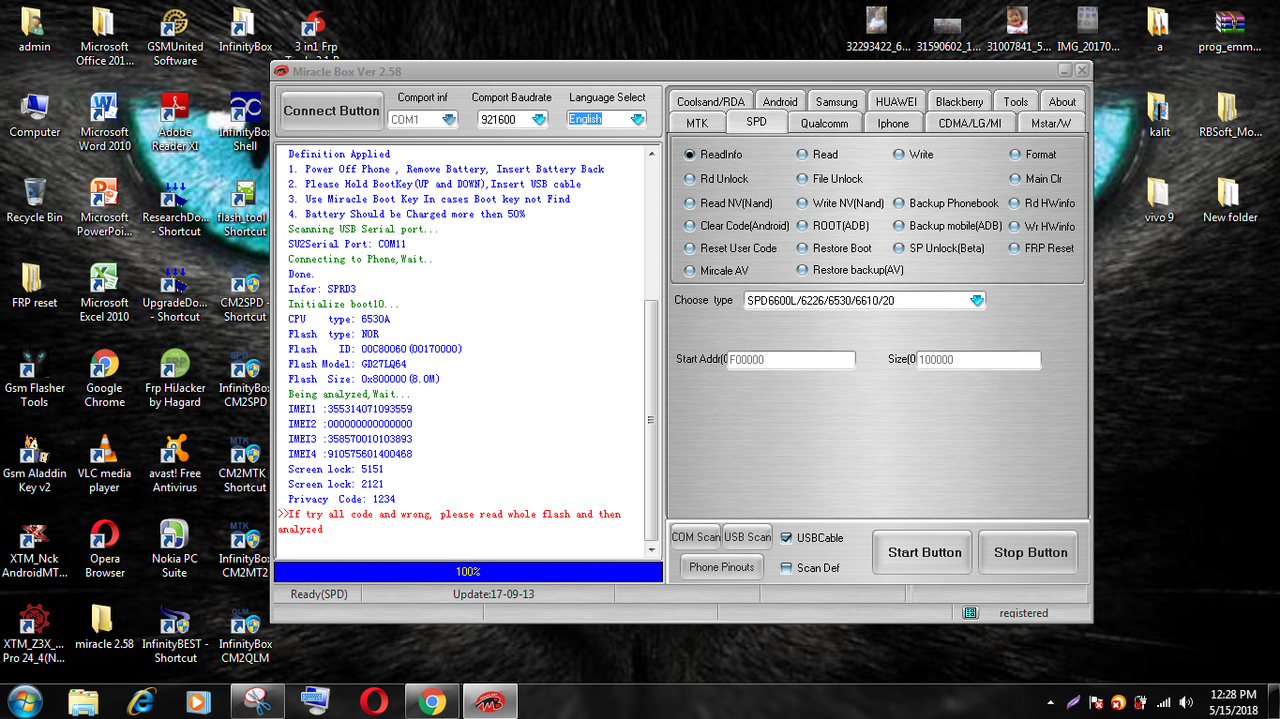Screen dimensions: 1280x719
Task: Open Gsm Aladdin Key v2 icon
Action: pos(34,463)
